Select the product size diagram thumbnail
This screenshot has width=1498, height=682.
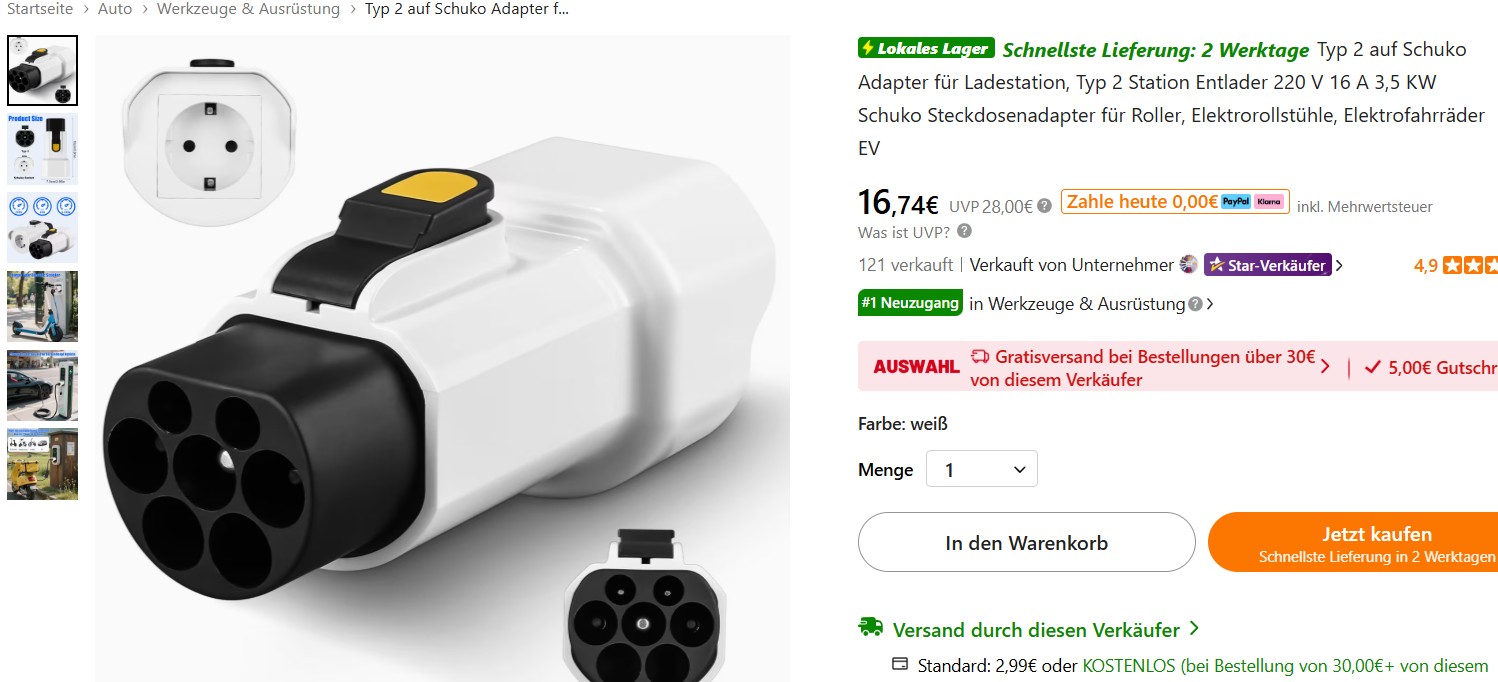coord(42,149)
